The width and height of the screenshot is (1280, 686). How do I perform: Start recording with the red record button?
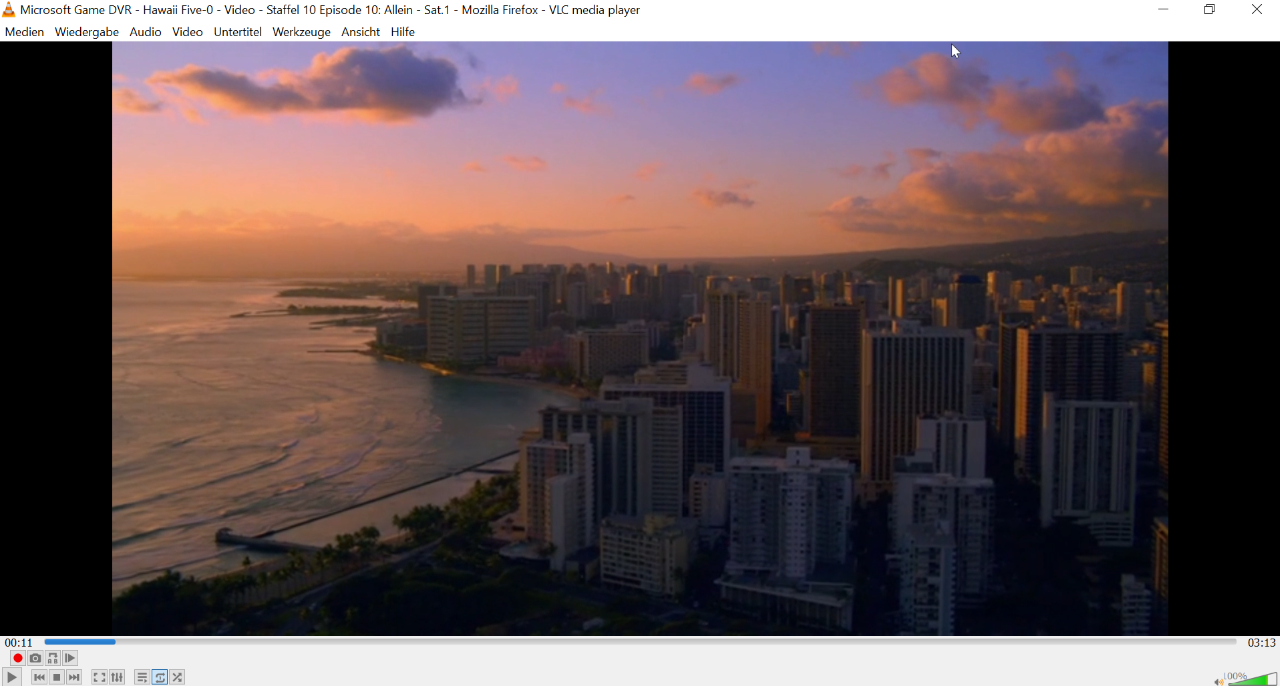18,658
